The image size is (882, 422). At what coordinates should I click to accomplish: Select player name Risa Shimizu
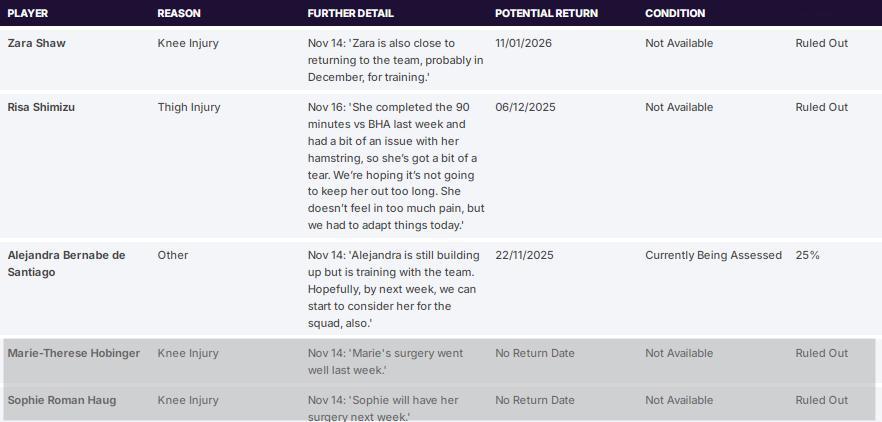(x=41, y=107)
